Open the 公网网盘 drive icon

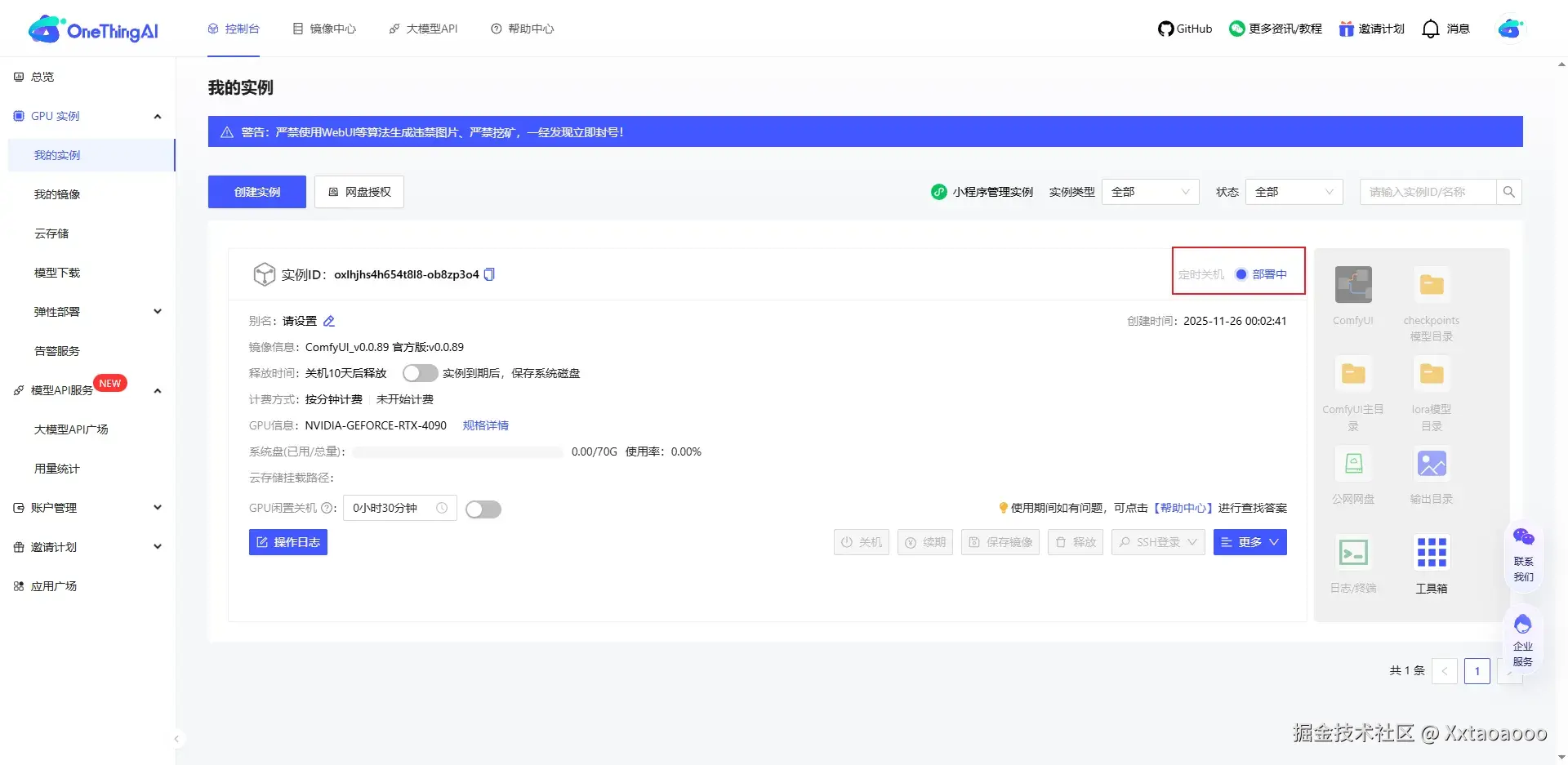1353,464
